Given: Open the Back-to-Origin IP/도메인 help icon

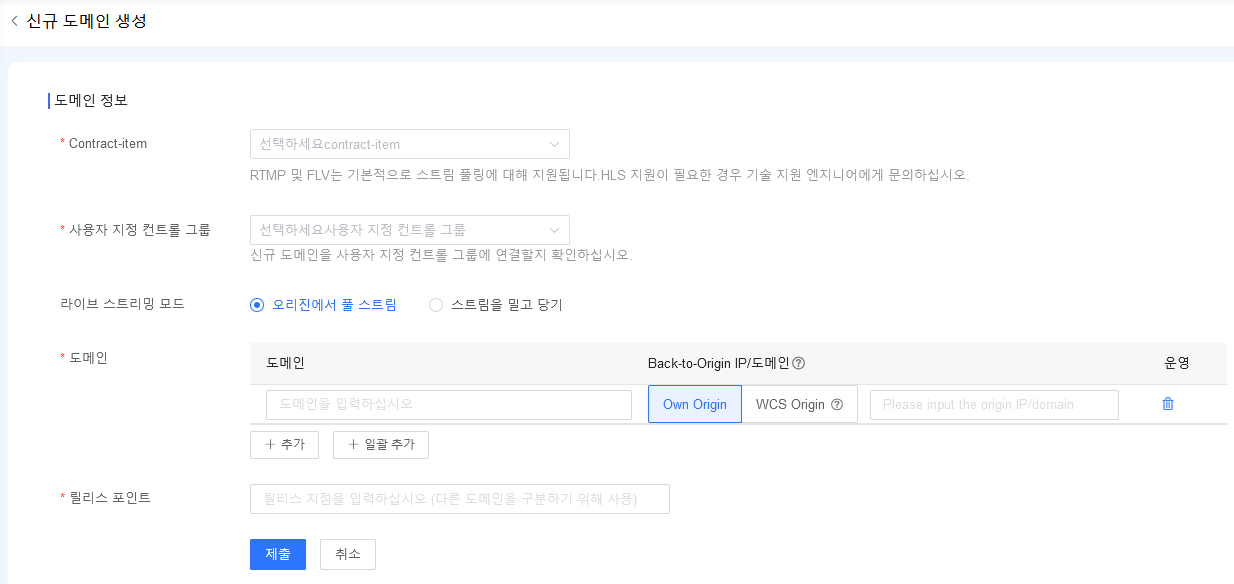Looking at the screenshot, I should coord(798,363).
